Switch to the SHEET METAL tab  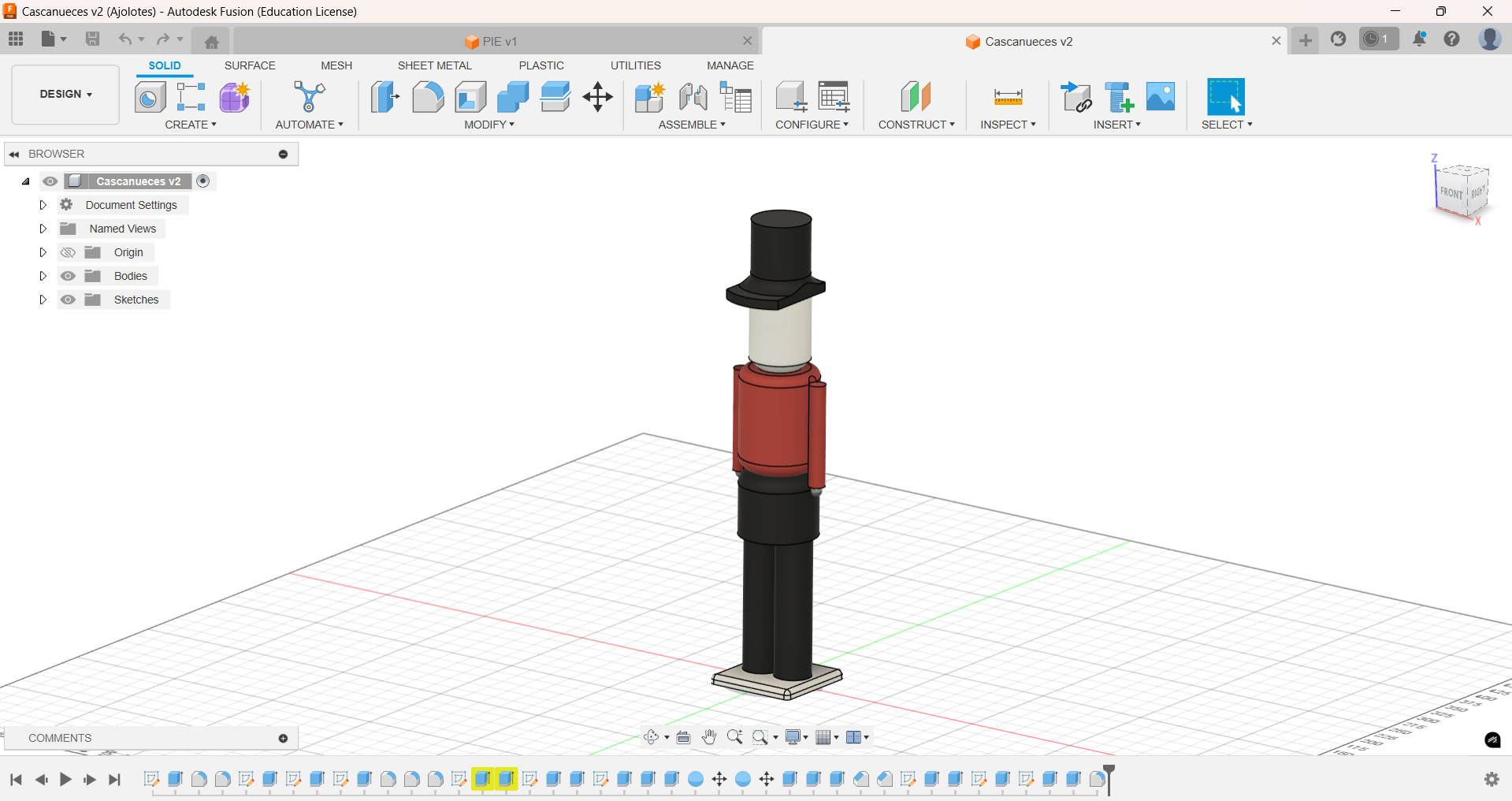434,65
